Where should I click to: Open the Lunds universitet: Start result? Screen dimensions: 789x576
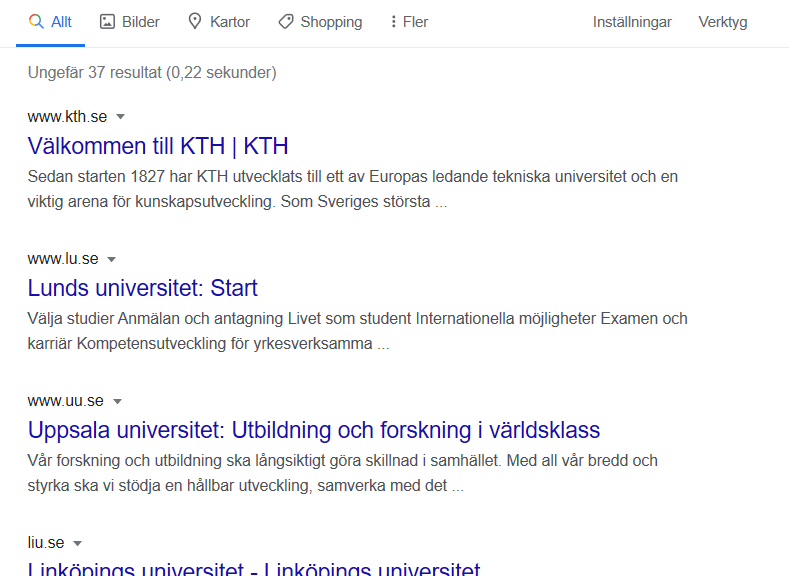[x=142, y=288]
